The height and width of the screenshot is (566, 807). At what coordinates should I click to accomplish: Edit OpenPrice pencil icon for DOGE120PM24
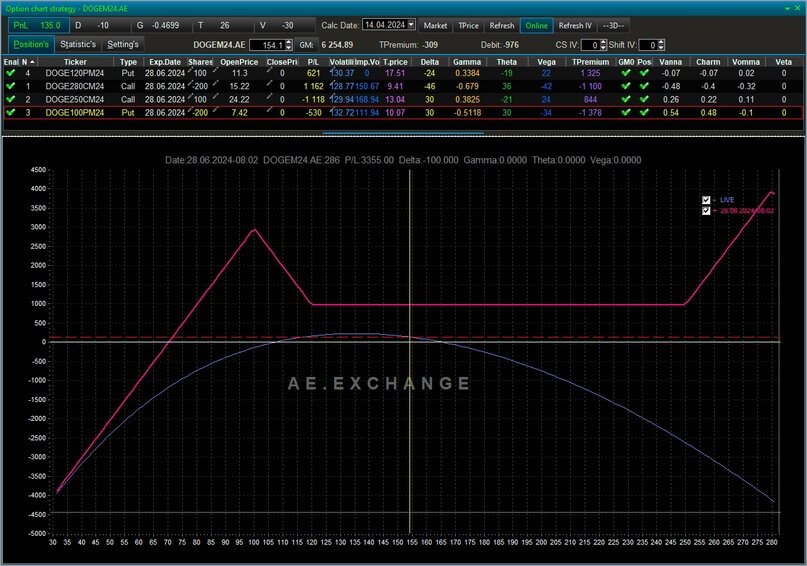point(216,69)
